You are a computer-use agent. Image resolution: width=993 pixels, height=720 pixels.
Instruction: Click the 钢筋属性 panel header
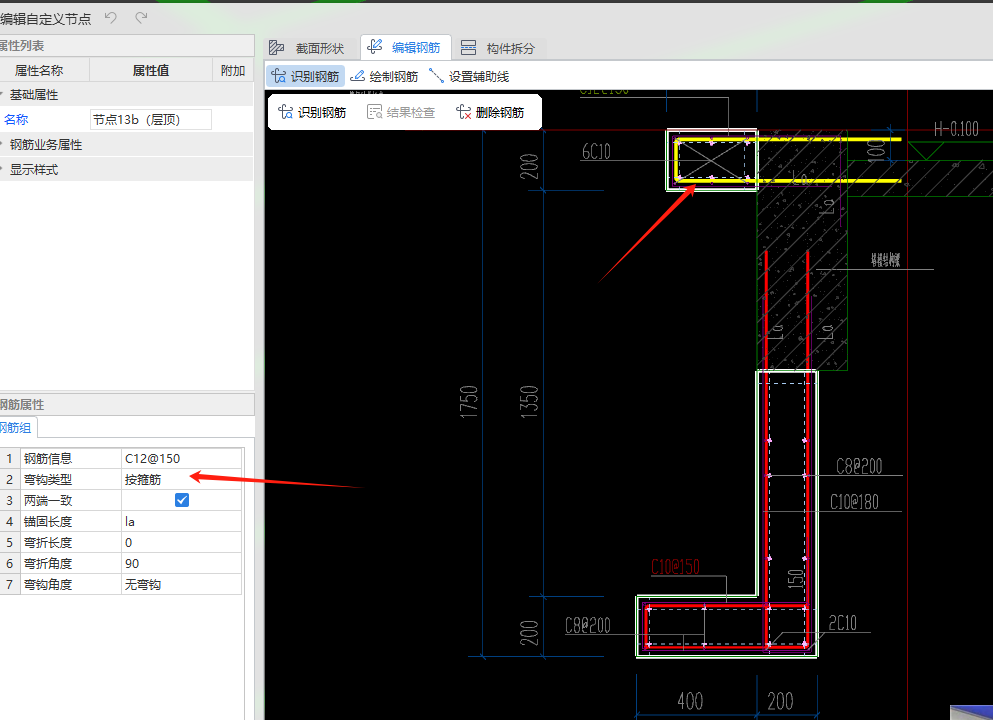coord(127,405)
